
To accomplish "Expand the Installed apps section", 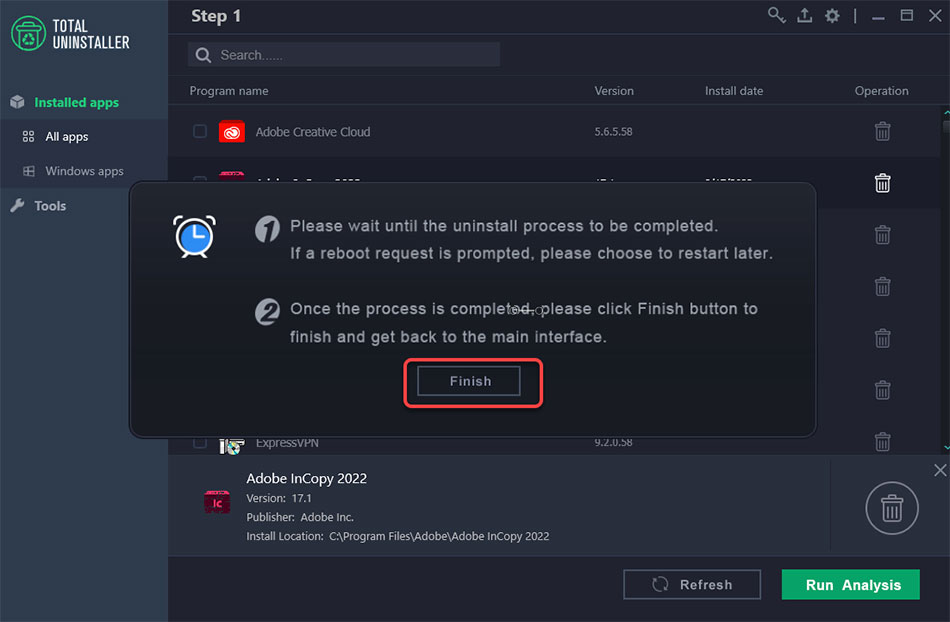I will pyautogui.click(x=76, y=102).
